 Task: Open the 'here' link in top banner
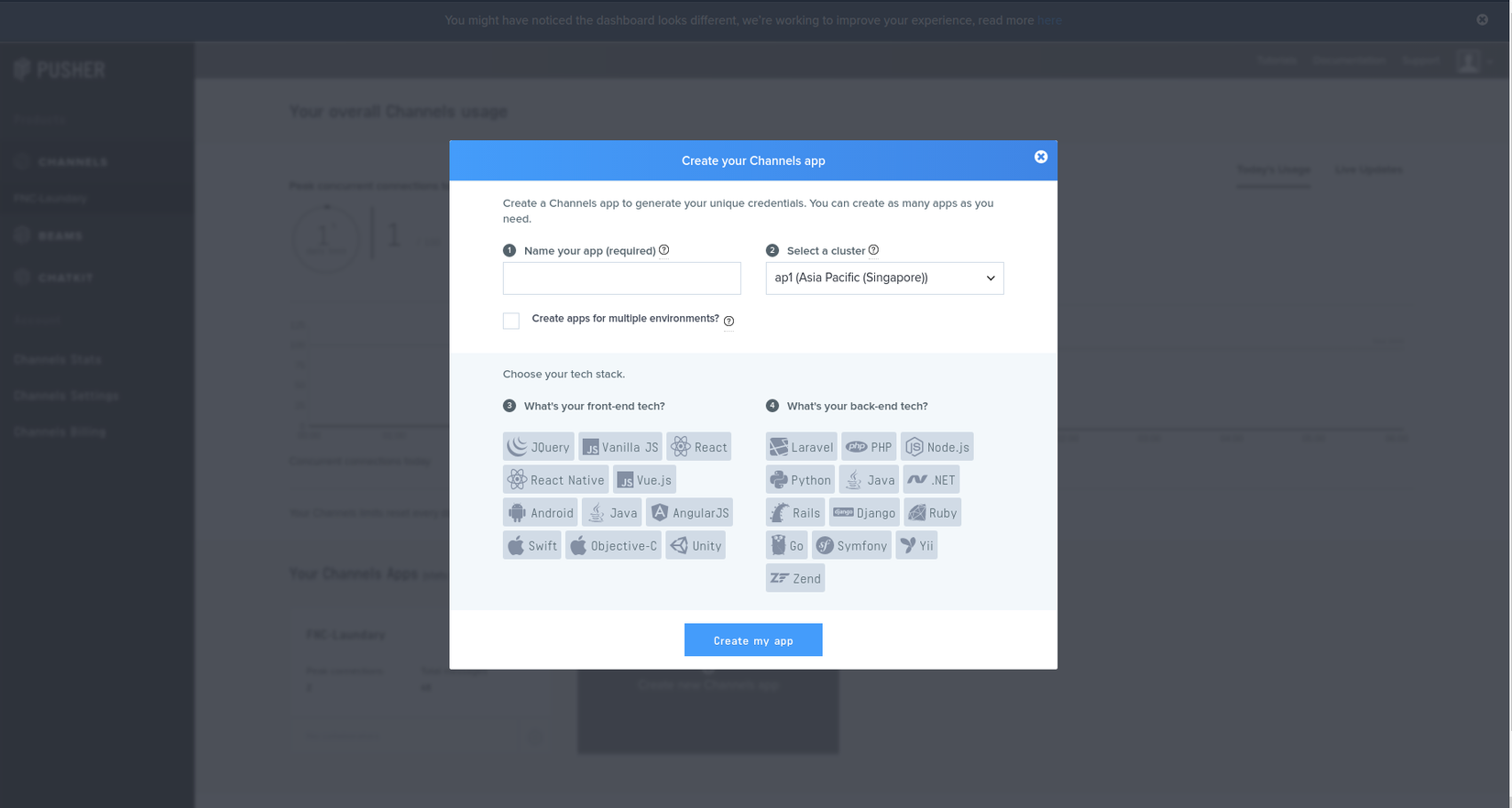tap(1049, 20)
